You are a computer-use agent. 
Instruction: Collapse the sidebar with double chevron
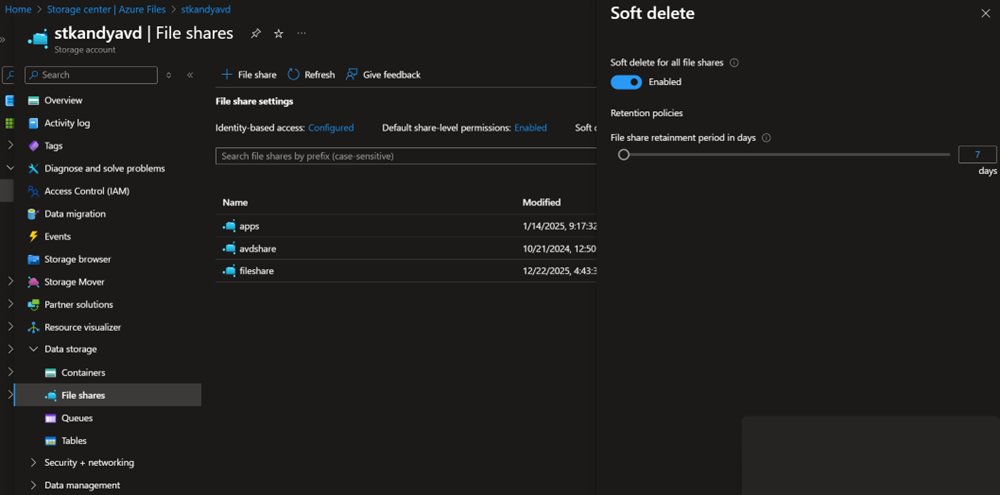tap(190, 75)
